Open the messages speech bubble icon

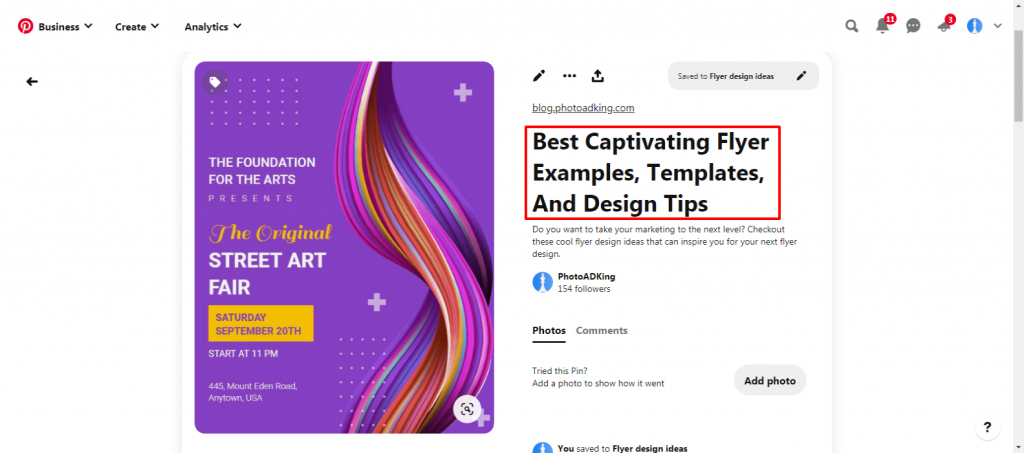914,26
